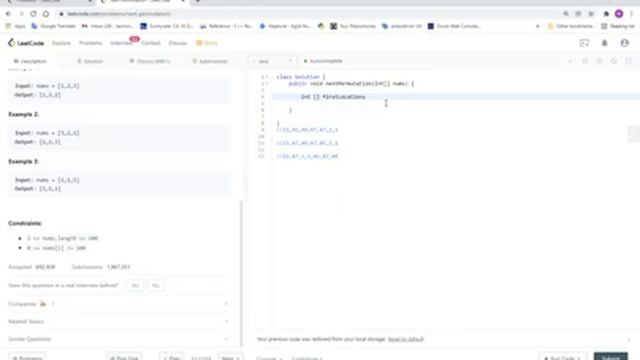
Task: Open the Store link with coin icon
Action: 207,43
